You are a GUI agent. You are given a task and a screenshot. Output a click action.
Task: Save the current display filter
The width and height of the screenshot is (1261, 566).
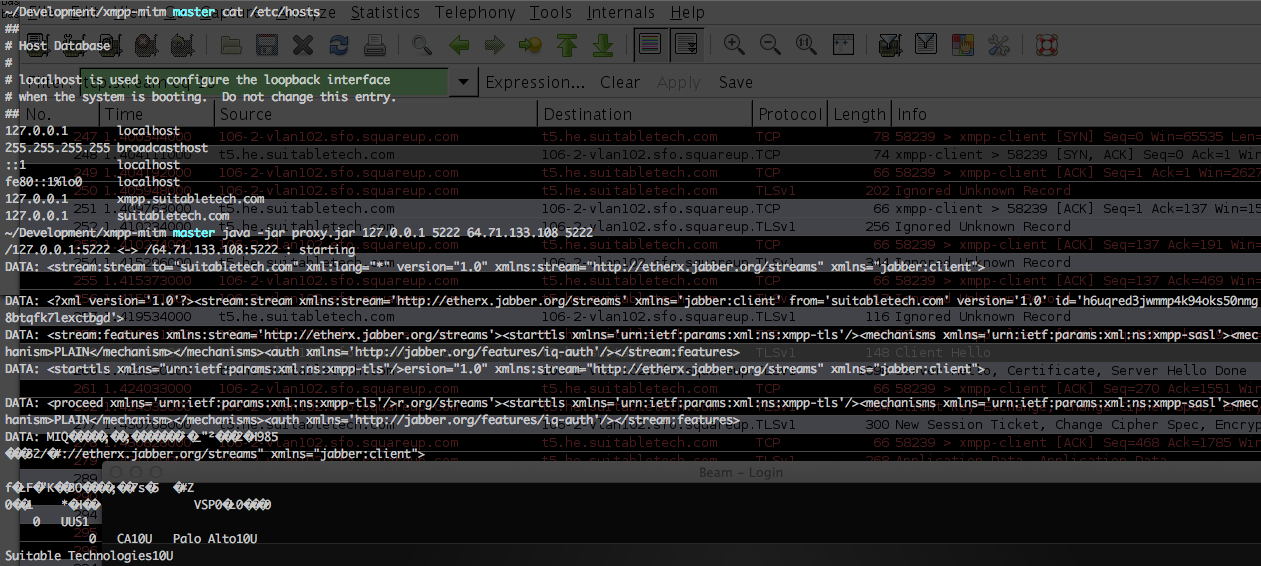736,82
